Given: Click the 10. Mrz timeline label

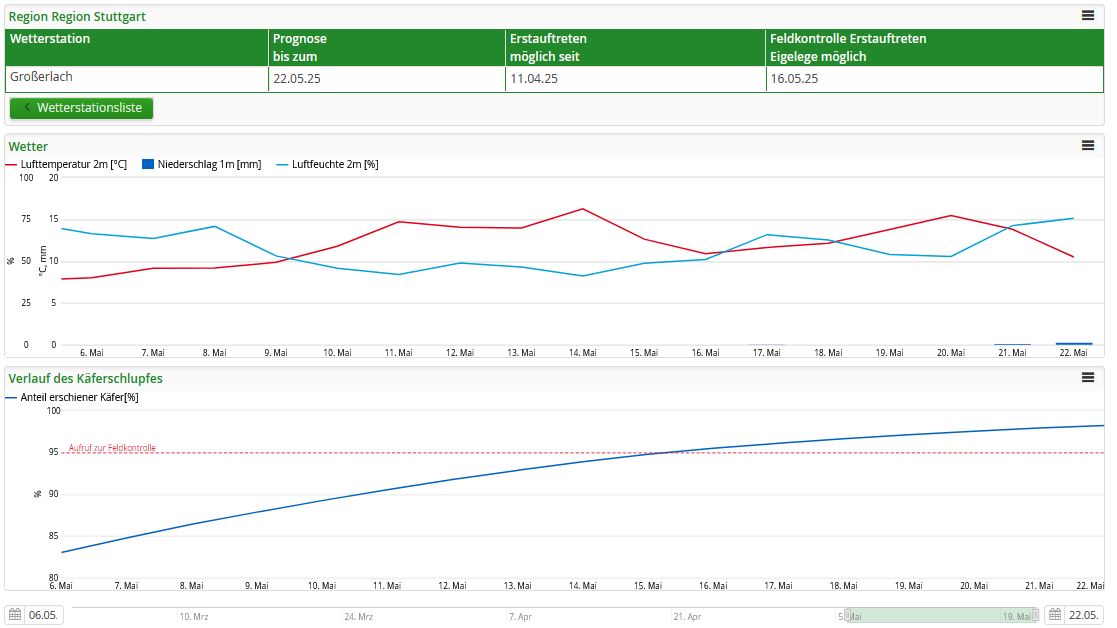Looking at the screenshot, I should click(193, 617).
